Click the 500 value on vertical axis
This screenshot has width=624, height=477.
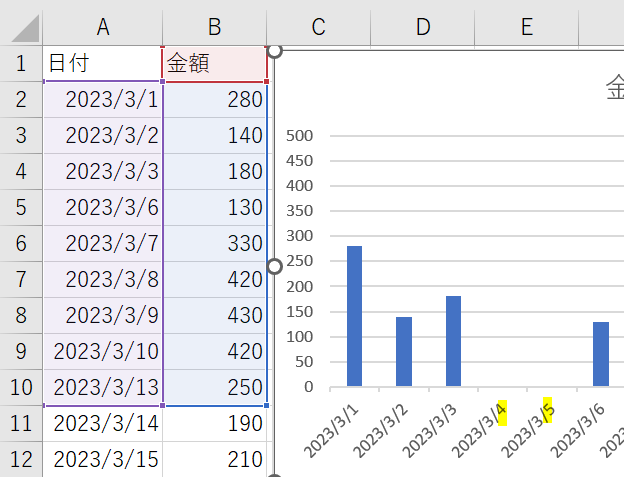(x=299, y=136)
